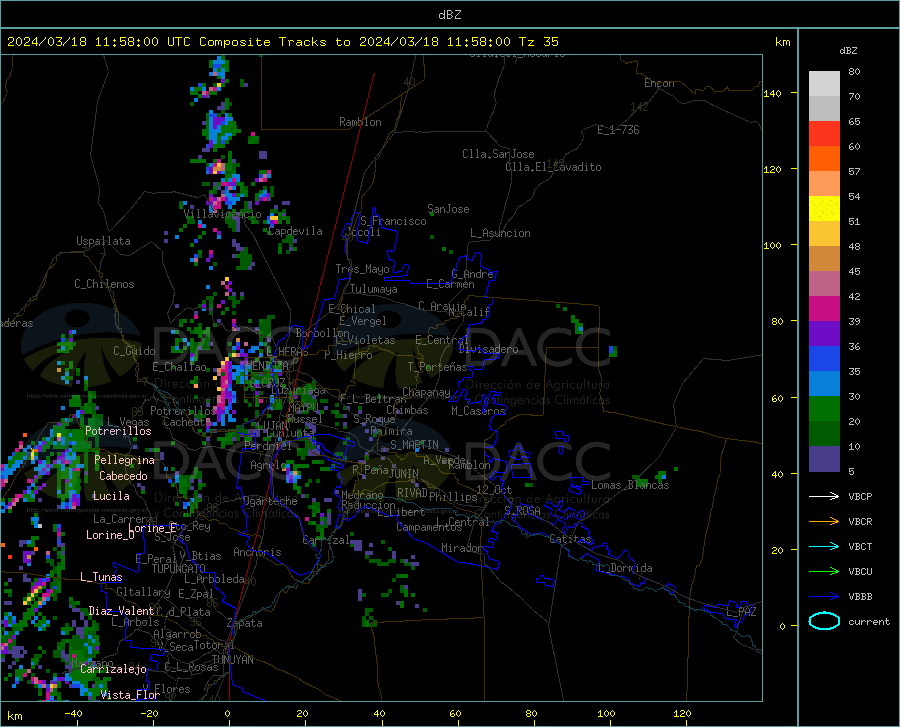Click the Zapata map label
Image resolution: width=900 pixels, height=727 pixels.
coord(245,623)
